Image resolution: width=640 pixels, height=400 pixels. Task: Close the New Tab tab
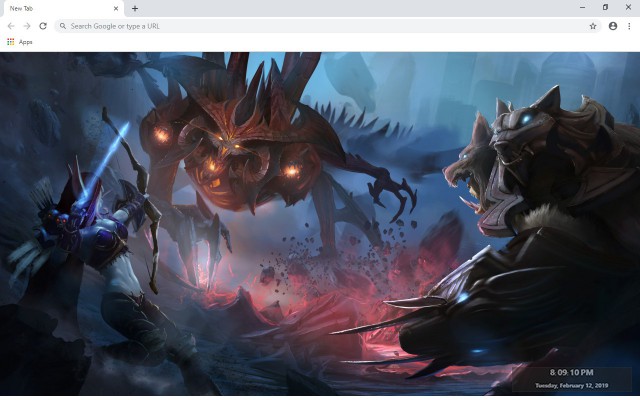click(x=116, y=8)
